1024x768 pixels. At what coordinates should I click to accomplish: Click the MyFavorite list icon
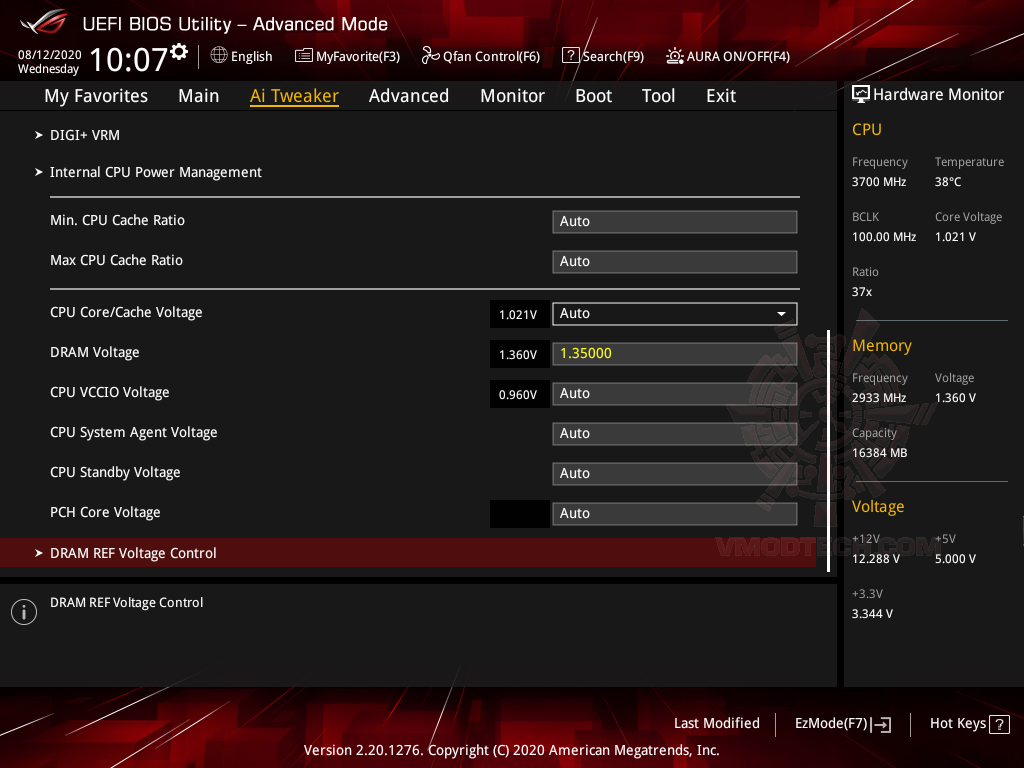[x=303, y=56]
